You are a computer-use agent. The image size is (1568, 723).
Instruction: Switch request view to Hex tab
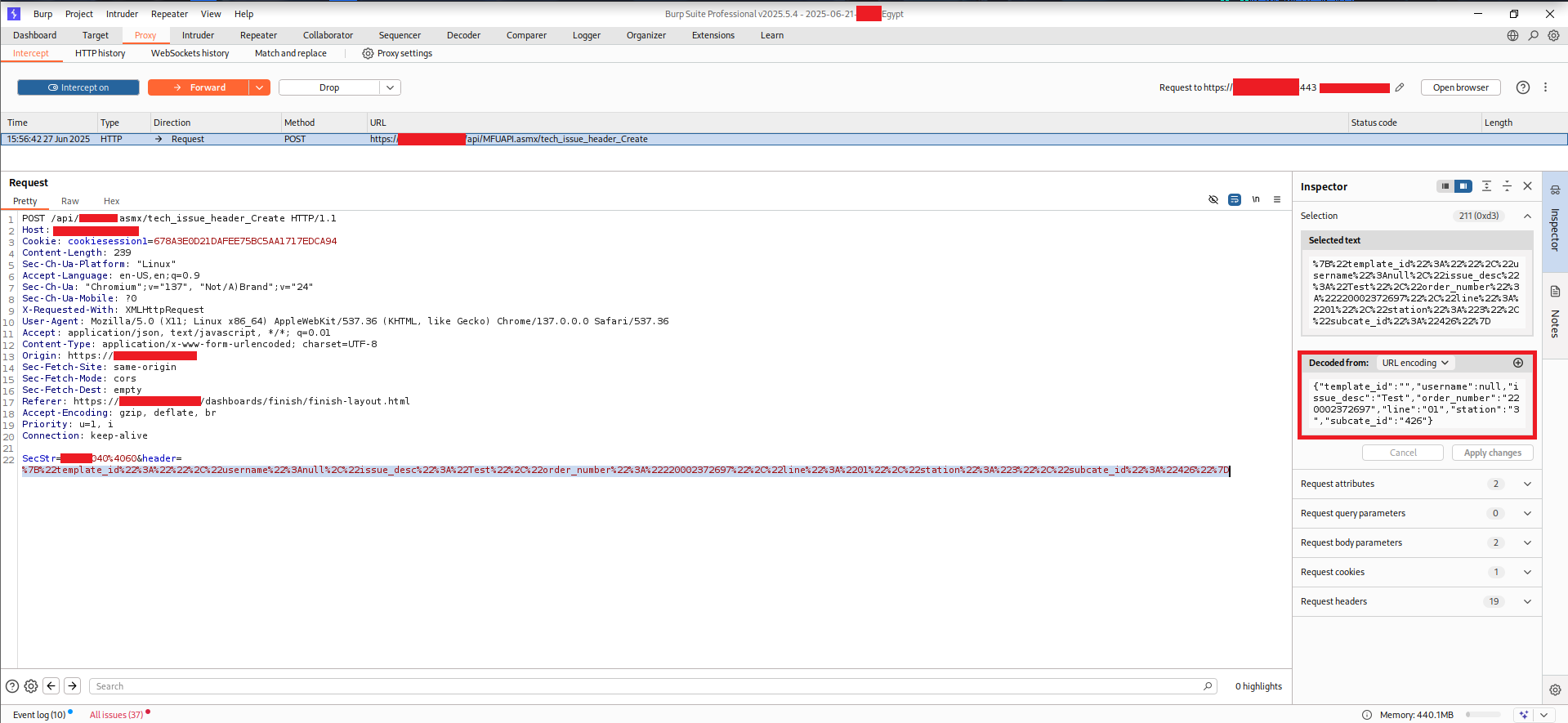pyautogui.click(x=111, y=201)
